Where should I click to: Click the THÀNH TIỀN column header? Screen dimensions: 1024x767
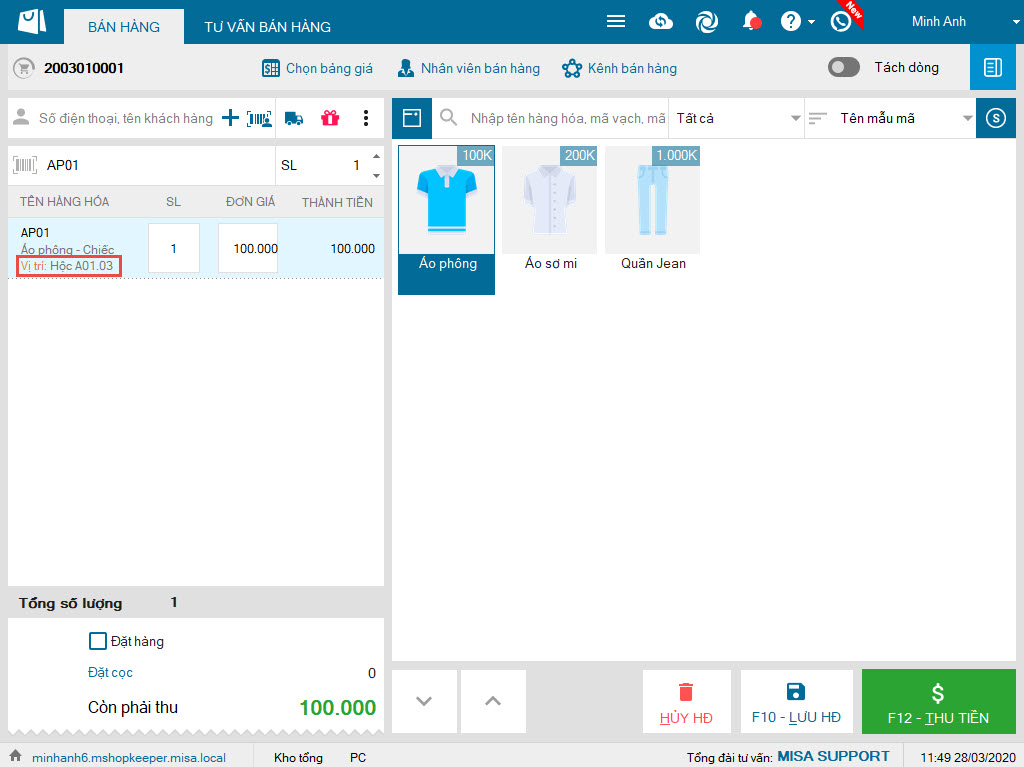pos(337,203)
